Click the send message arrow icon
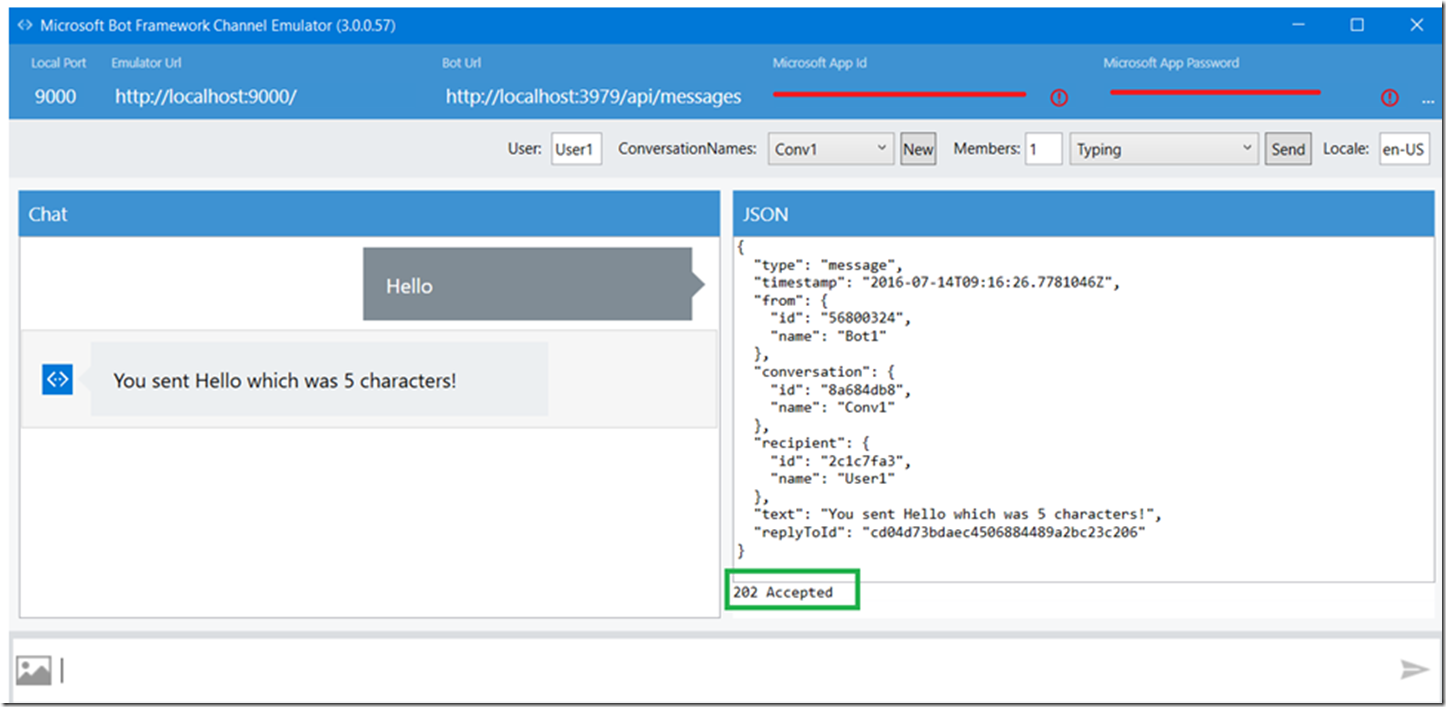Screen dimensions: 1446x707 tap(1414, 669)
